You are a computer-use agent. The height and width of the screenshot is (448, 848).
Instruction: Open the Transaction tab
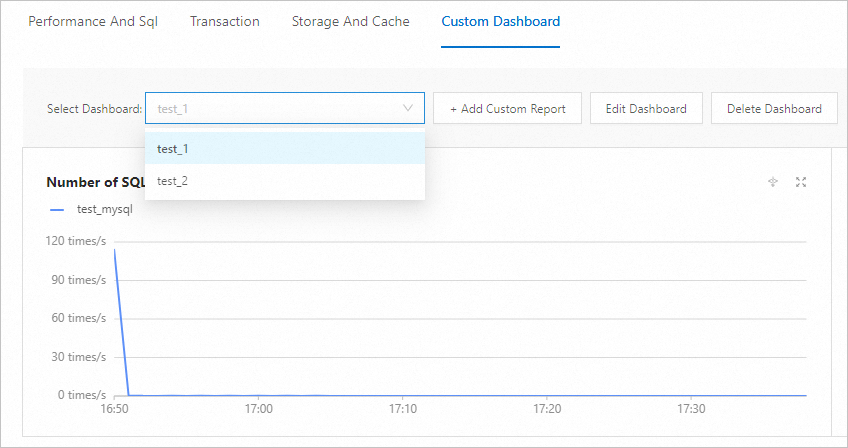pyautogui.click(x=225, y=21)
